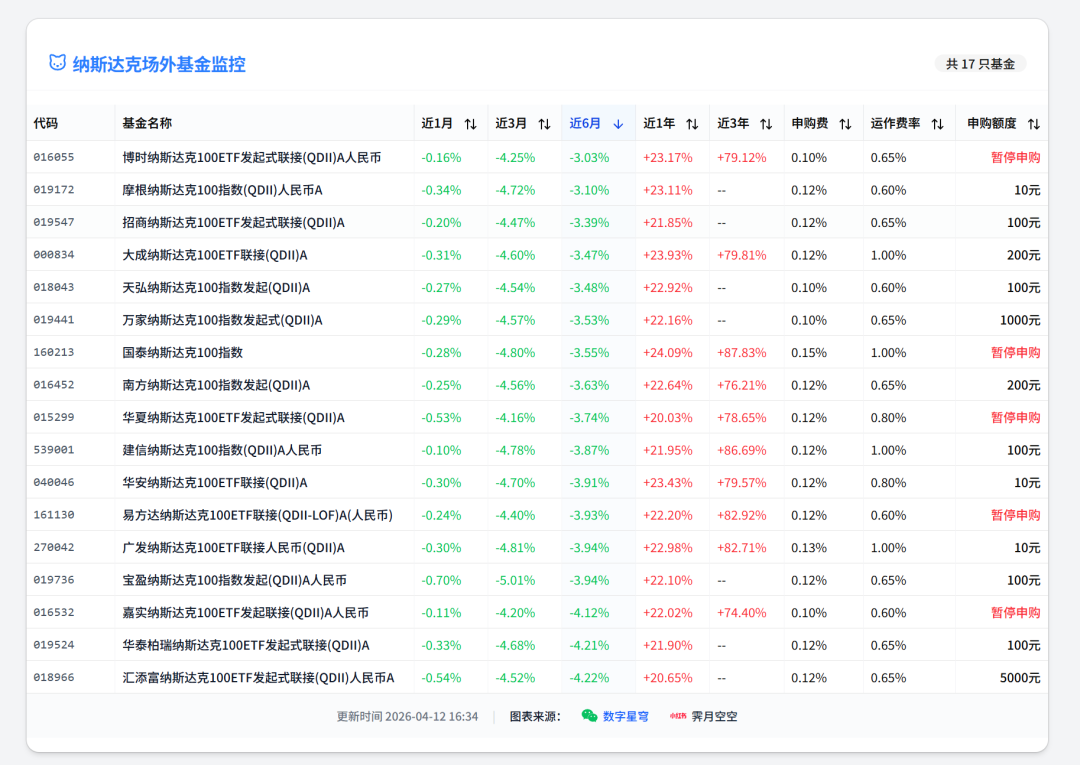Sort by 近3月 using its sort arrows

[544, 124]
